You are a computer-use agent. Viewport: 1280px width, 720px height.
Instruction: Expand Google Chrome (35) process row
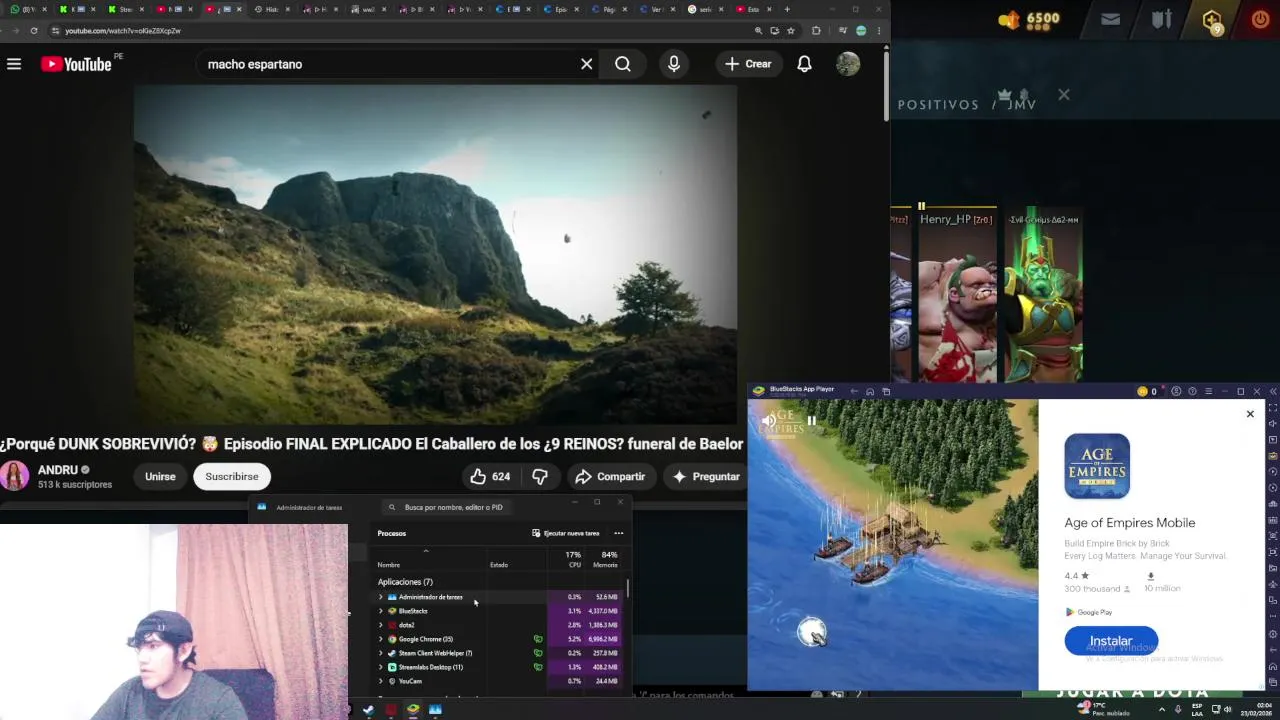[x=380, y=639]
